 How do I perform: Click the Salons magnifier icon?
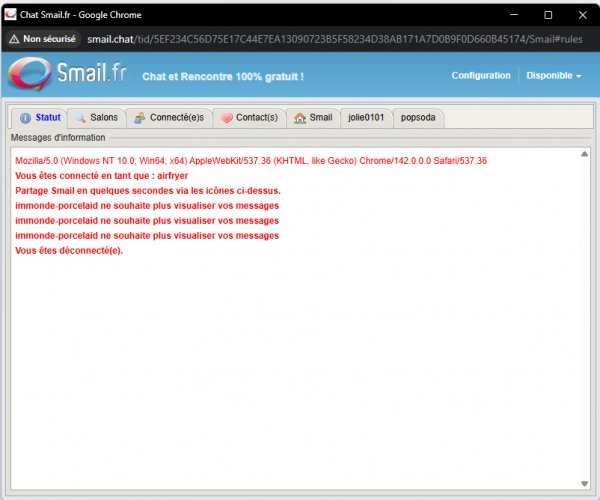point(80,118)
